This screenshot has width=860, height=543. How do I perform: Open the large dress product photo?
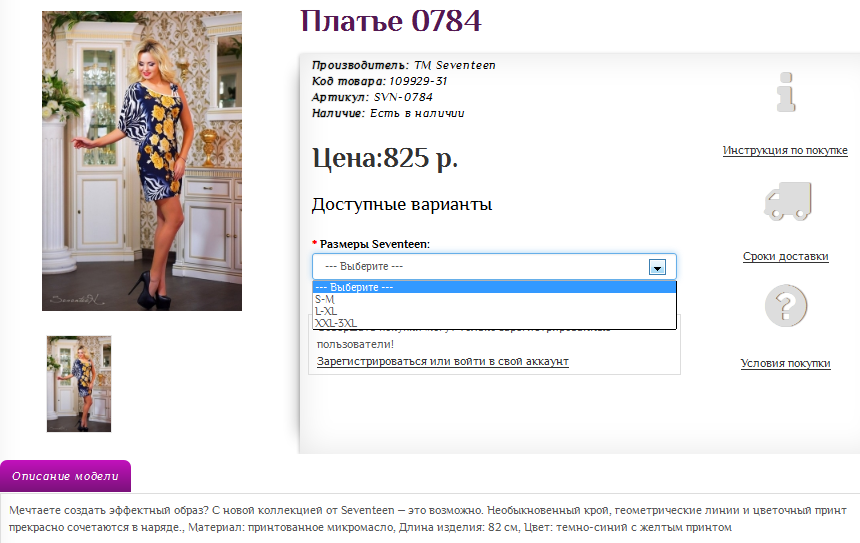pos(141,161)
